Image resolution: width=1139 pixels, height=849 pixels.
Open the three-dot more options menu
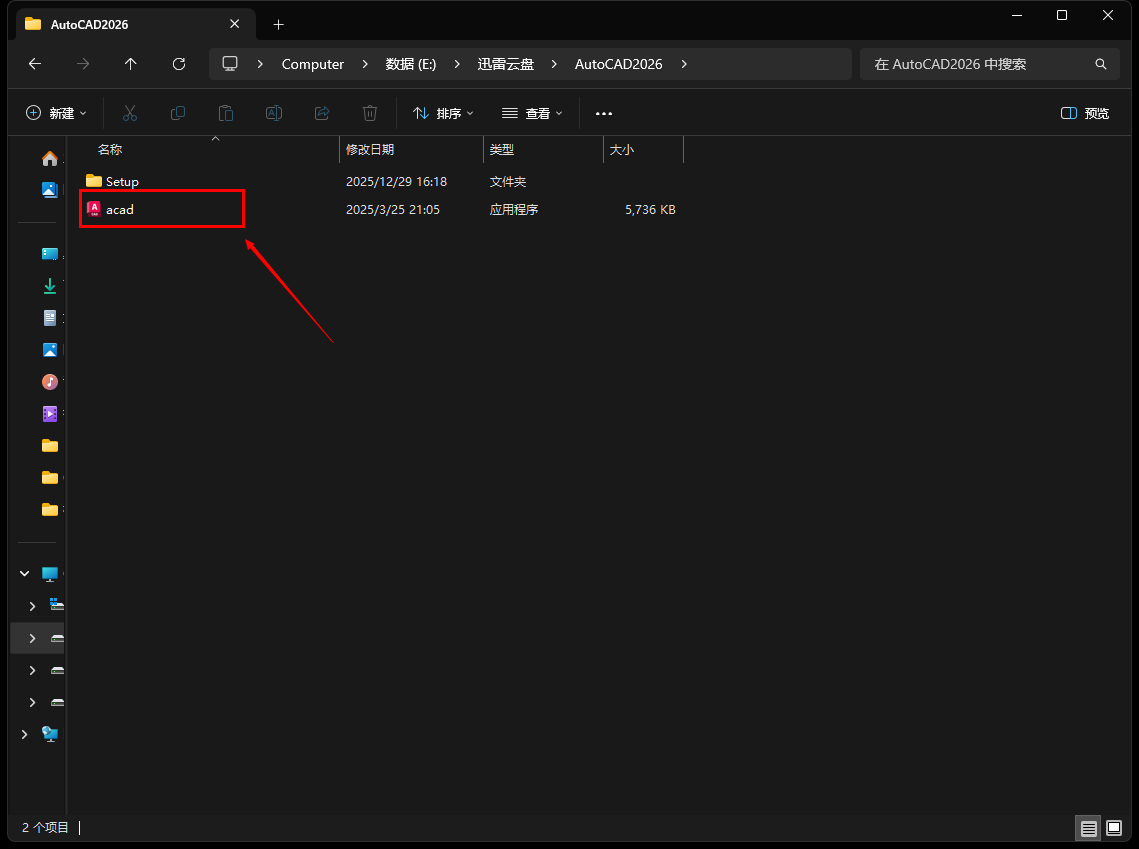(604, 114)
